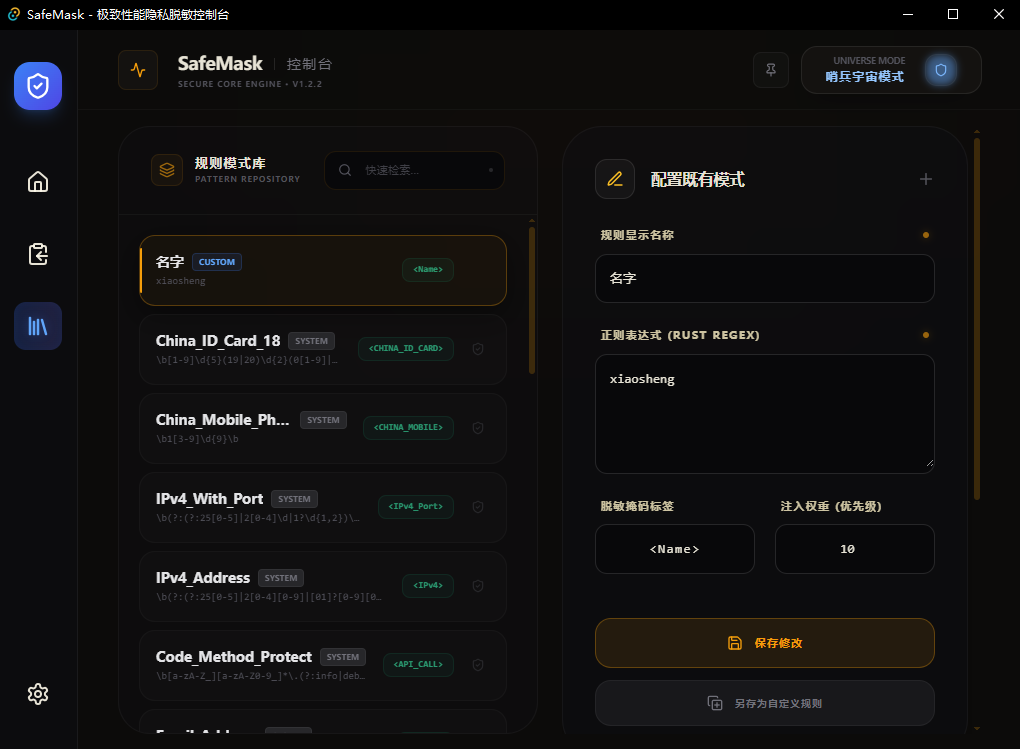Toggle the Universe Mode sentinel switch
This screenshot has width=1020, height=749.
coord(941,70)
